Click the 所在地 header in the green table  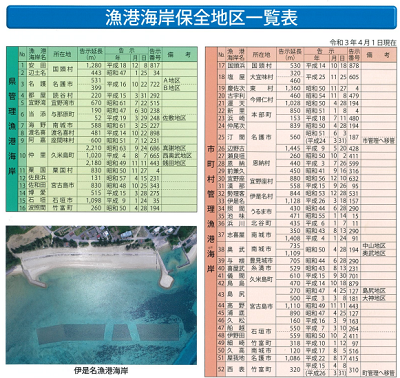tap(62, 54)
